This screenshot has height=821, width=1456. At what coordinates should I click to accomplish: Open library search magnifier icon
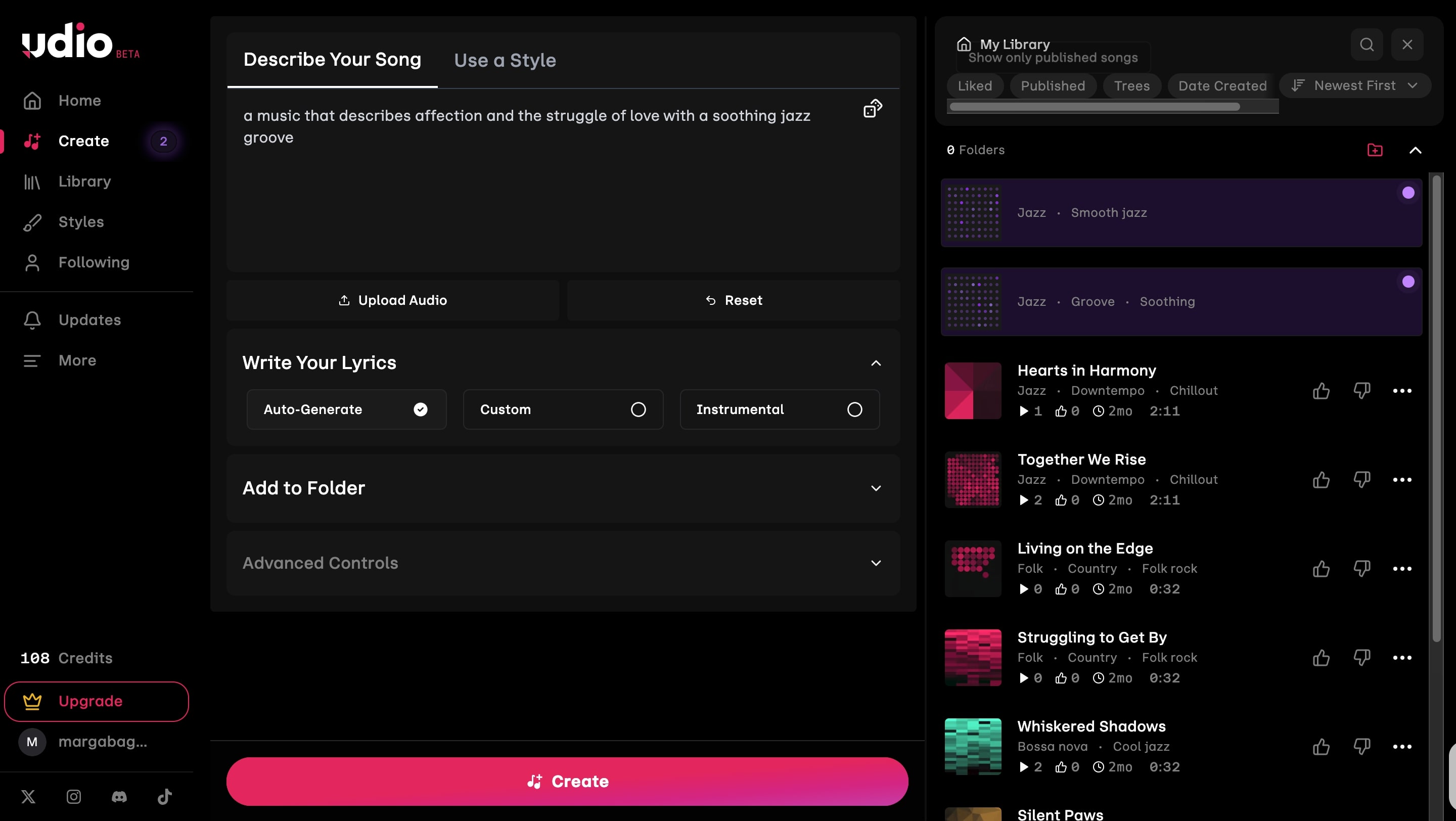click(x=1366, y=44)
